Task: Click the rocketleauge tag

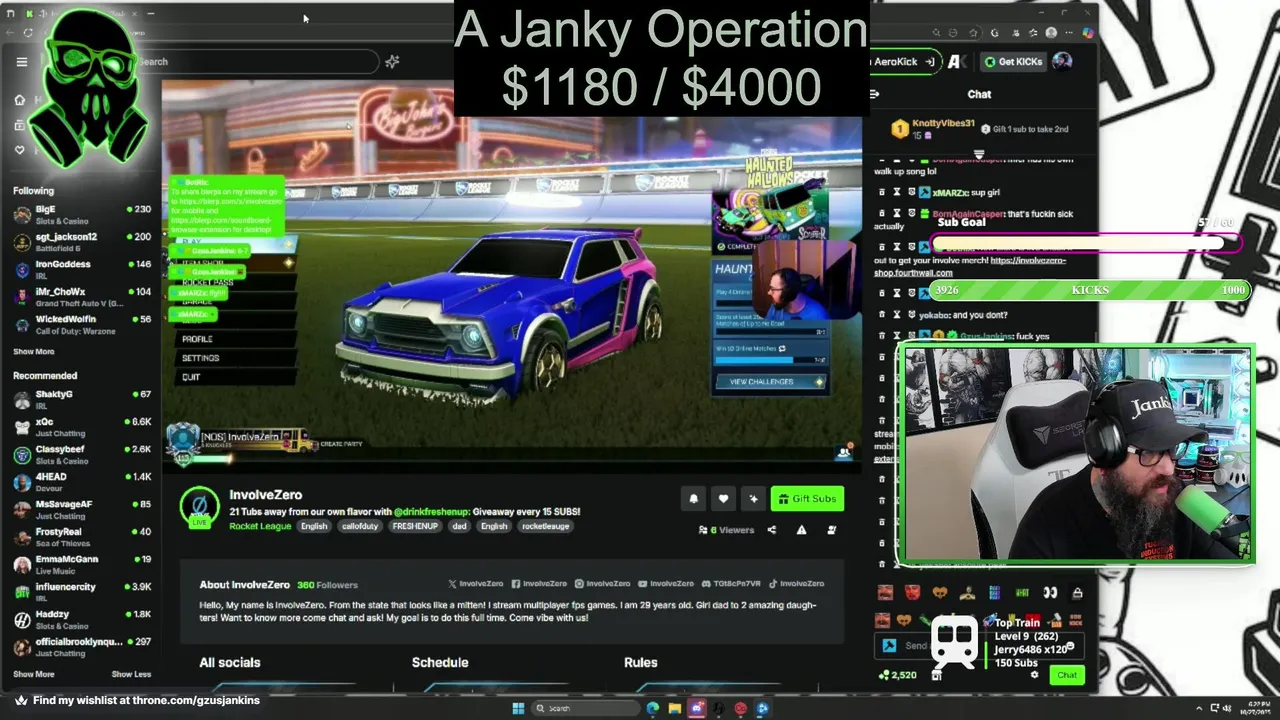Action: [546, 526]
